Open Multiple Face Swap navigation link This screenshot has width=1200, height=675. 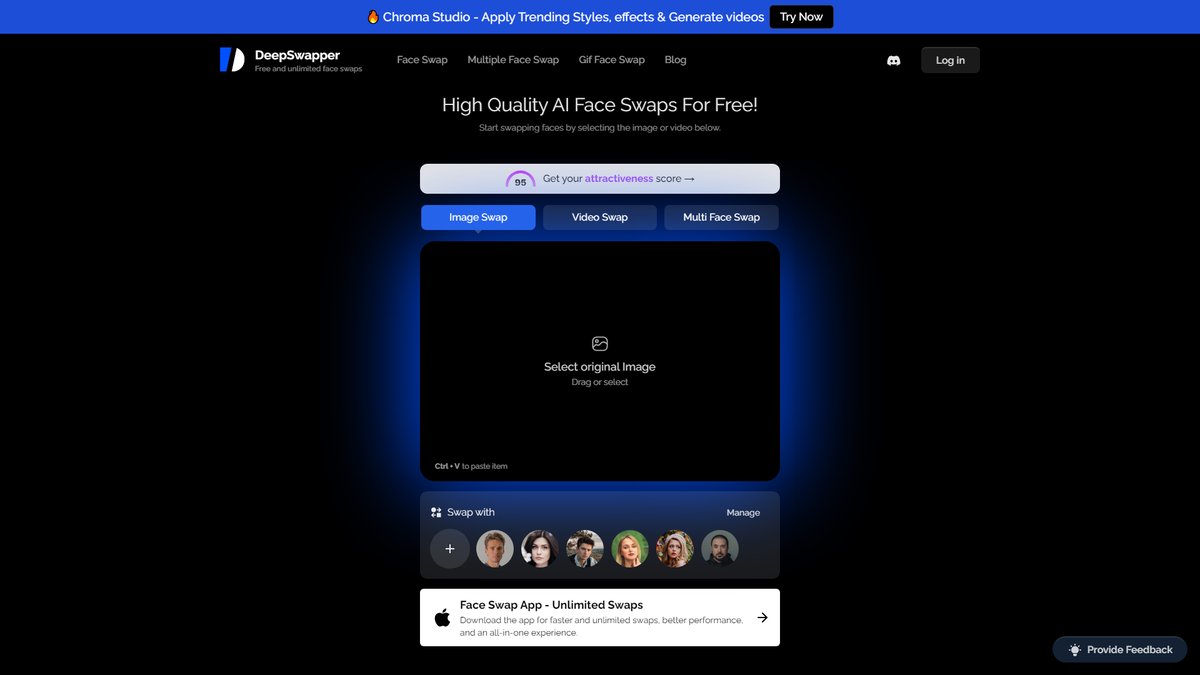513,60
